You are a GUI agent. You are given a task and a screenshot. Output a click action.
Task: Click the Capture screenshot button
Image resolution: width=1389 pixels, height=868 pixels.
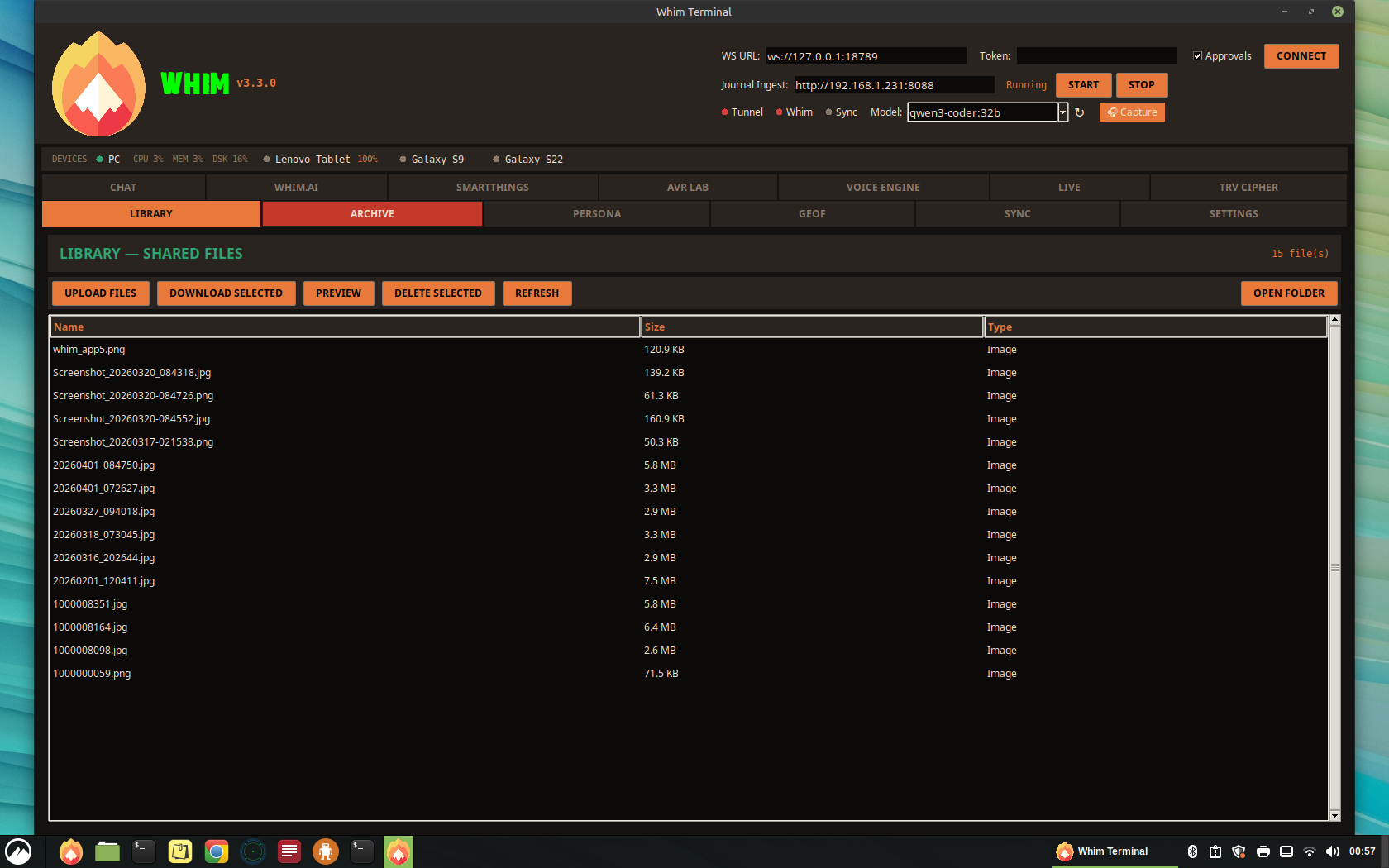tap(1132, 112)
